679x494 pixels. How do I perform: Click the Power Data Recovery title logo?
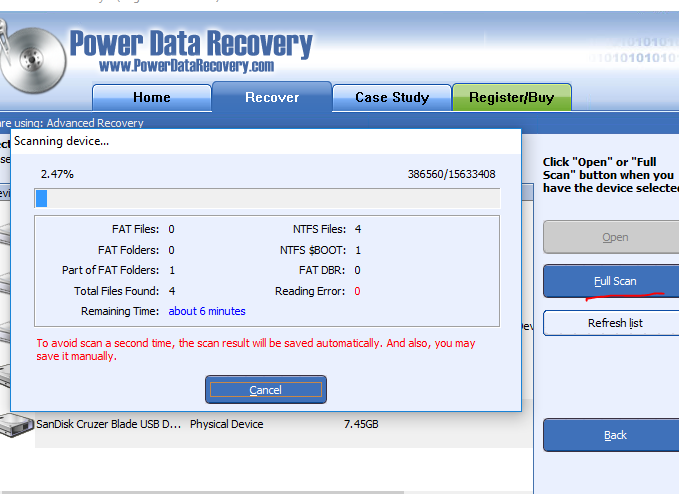tap(191, 44)
